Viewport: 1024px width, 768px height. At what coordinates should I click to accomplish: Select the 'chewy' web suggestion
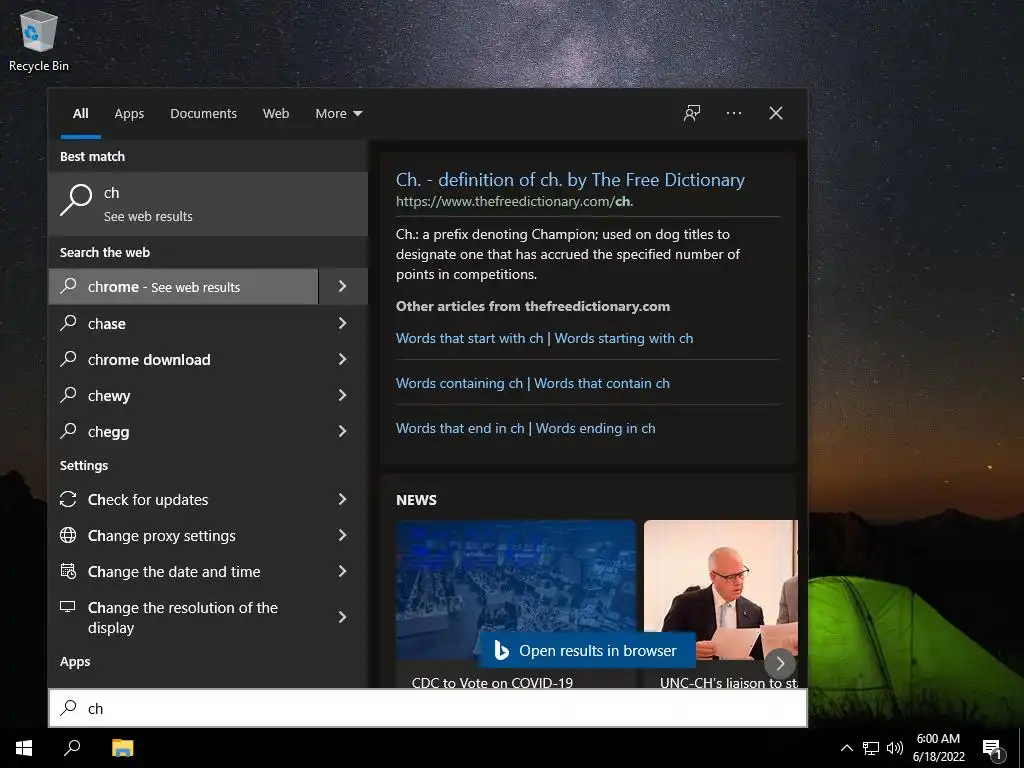[184, 394]
